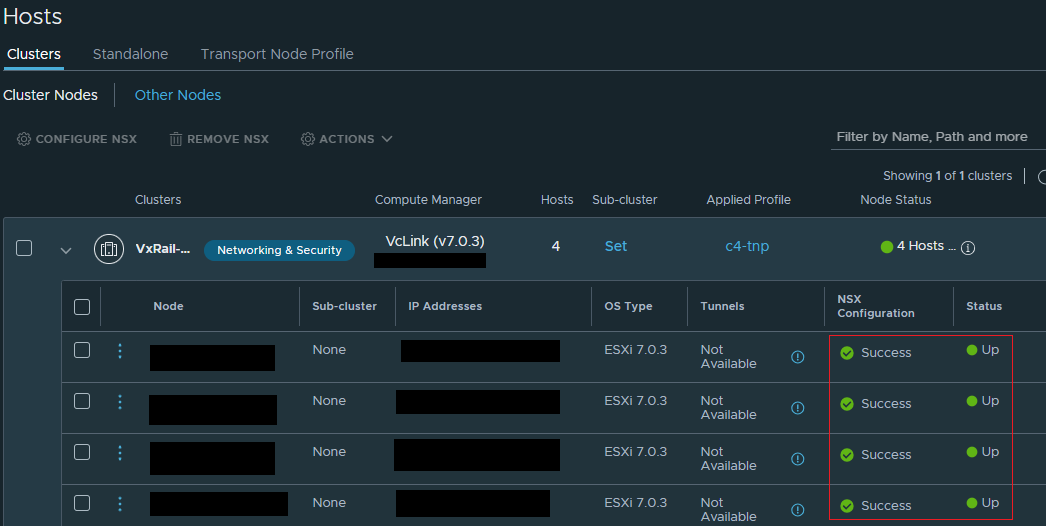Screen dimensions: 1046x526
Task: Click the OS Type column header
Action: (628, 306)
